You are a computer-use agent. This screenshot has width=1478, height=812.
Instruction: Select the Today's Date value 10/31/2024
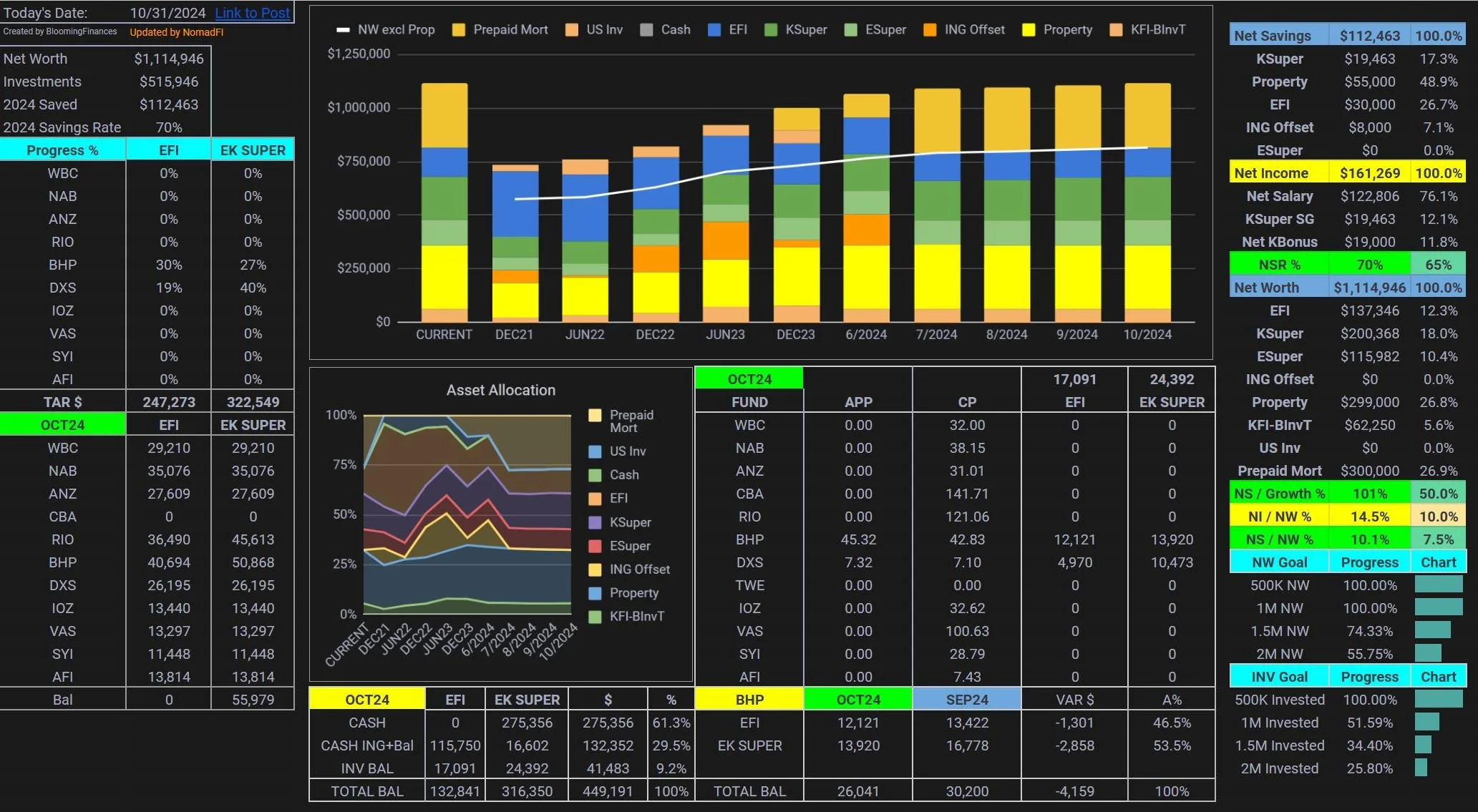pyautogui.click(x=167, y=13)
